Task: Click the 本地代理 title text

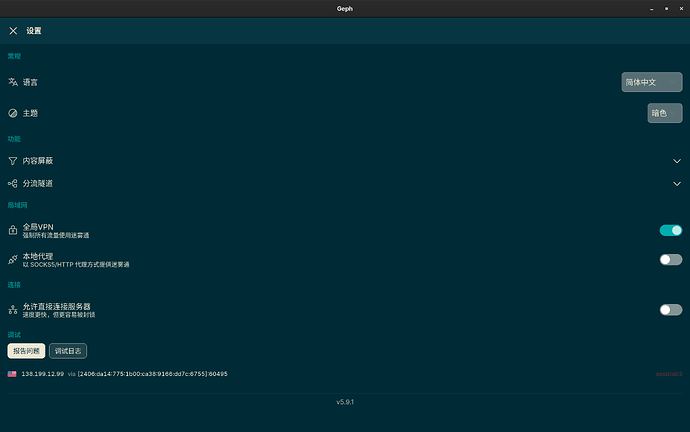Action: 38,256
